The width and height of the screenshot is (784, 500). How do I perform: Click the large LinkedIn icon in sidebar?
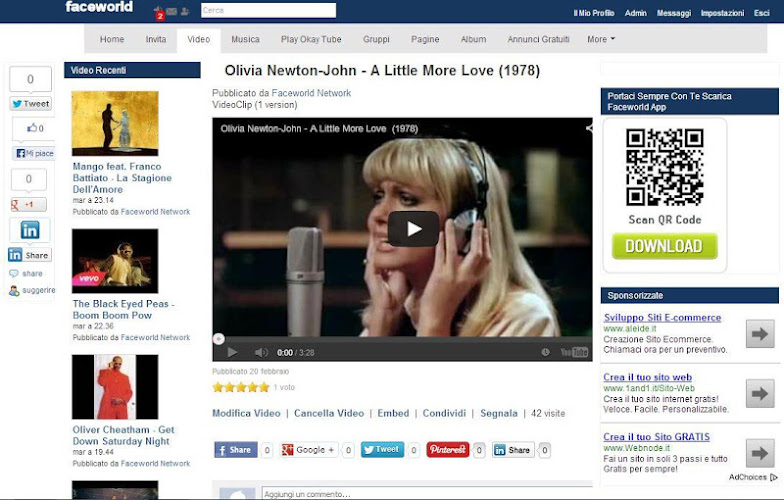point(30,230)
